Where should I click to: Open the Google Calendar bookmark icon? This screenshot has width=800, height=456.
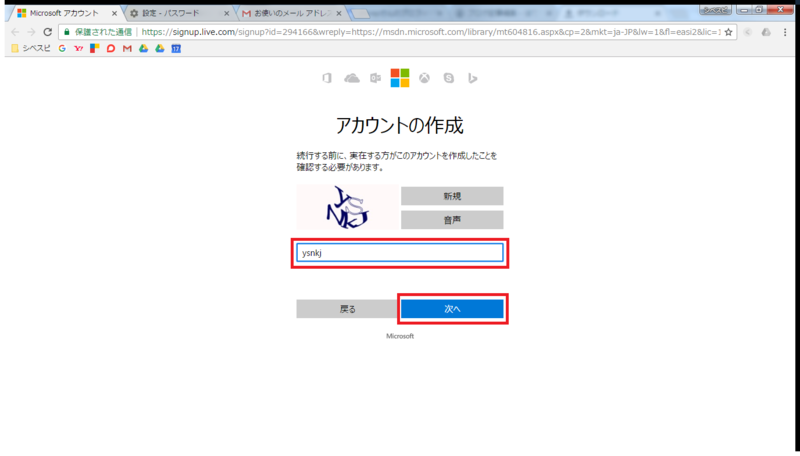[176, 48]
